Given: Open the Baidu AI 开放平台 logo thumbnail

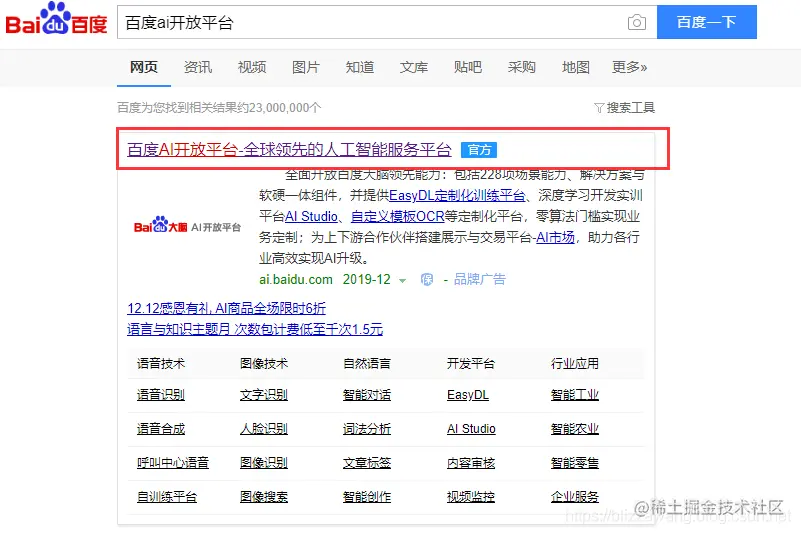Looking at the screenshot, I should click(187, 225).
